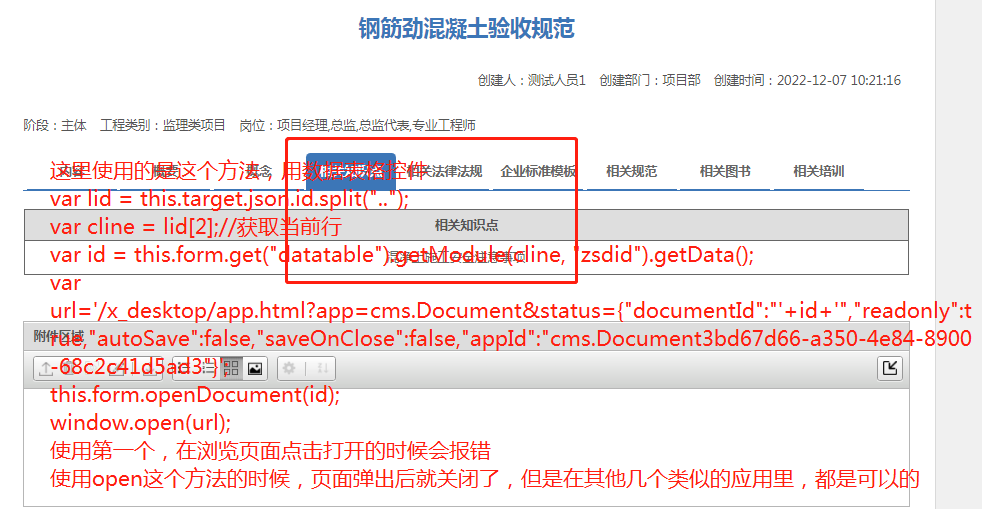This screenshot has width=982, height=509.
Task: Open the 相关规范 tab
Action: coord(631,172)
